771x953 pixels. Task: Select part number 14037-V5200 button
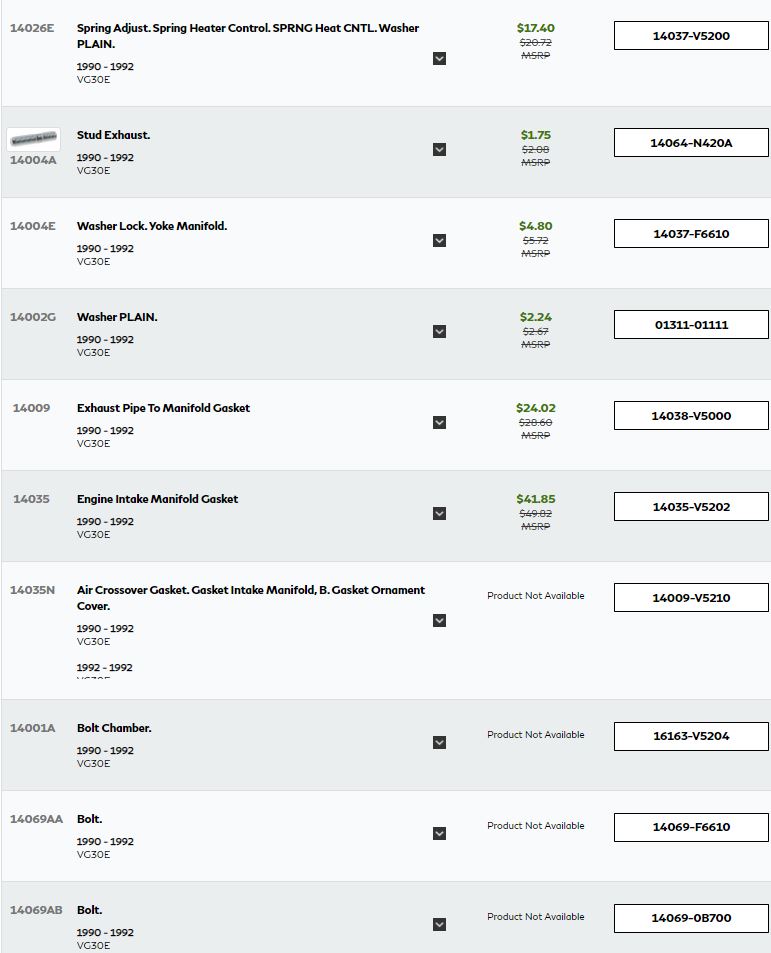tap(691, 36)
